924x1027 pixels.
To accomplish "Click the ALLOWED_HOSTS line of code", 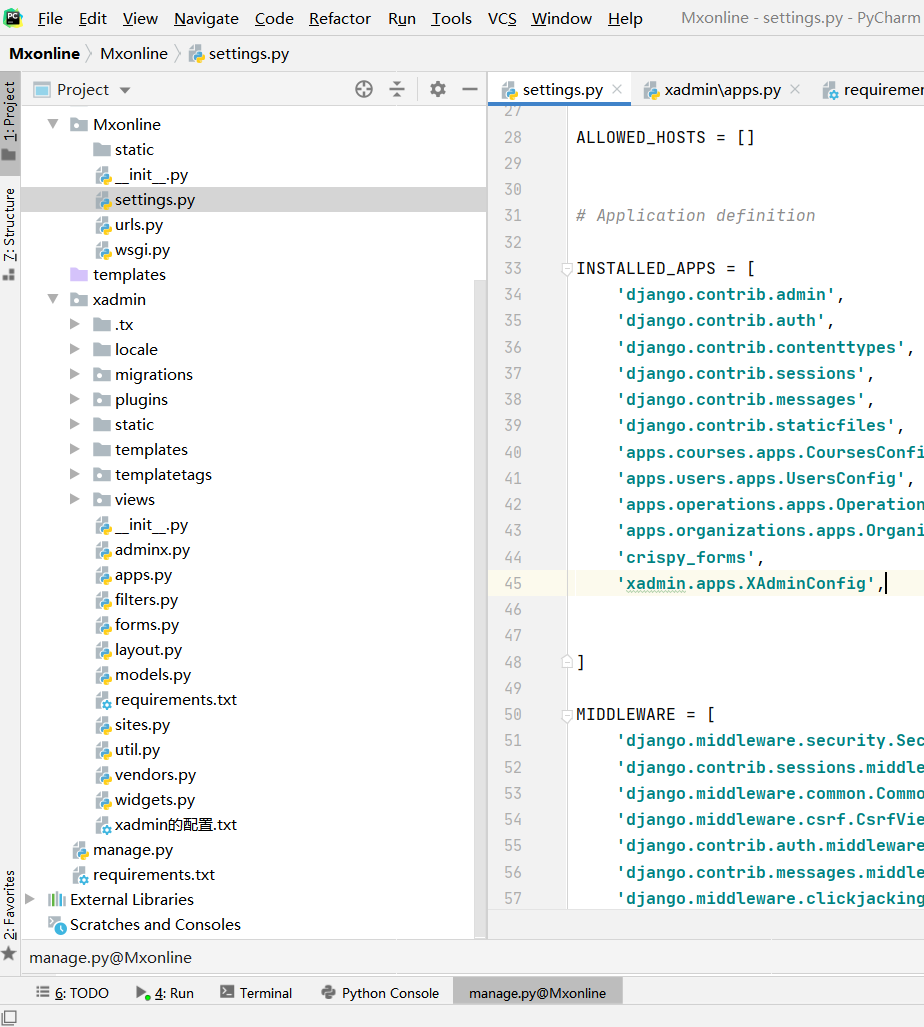I will click(665, 138).
